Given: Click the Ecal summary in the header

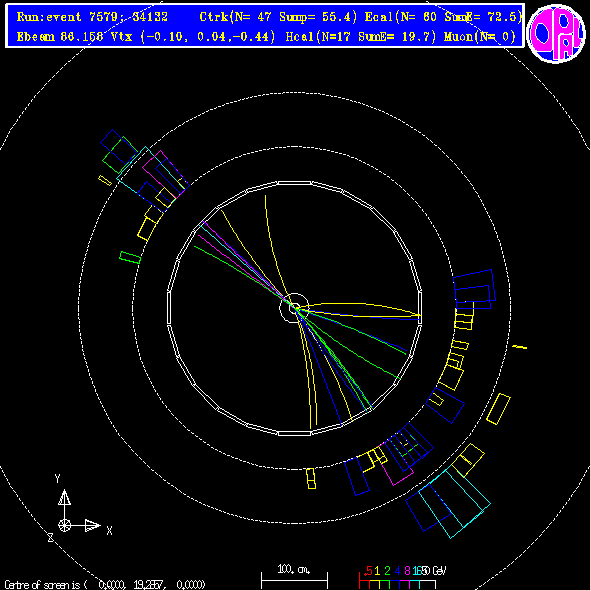Looking at the screenshot, I should tap(443, 17).
